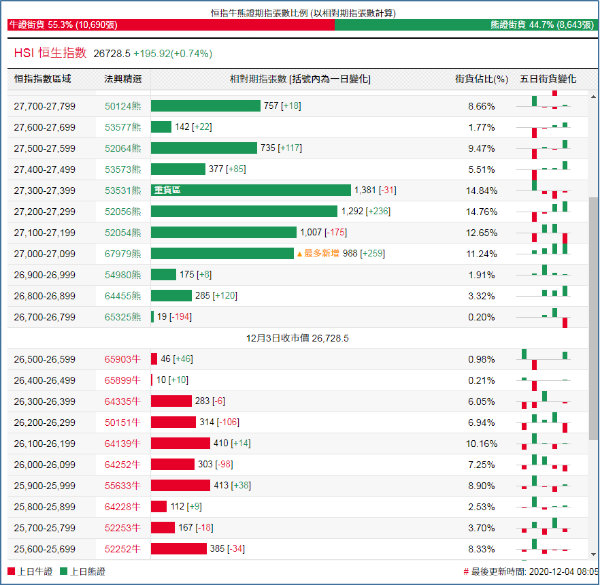Screen dimensions: 600x585
Task: Open bull warrant link 64228牛
Action: [122, 507]
